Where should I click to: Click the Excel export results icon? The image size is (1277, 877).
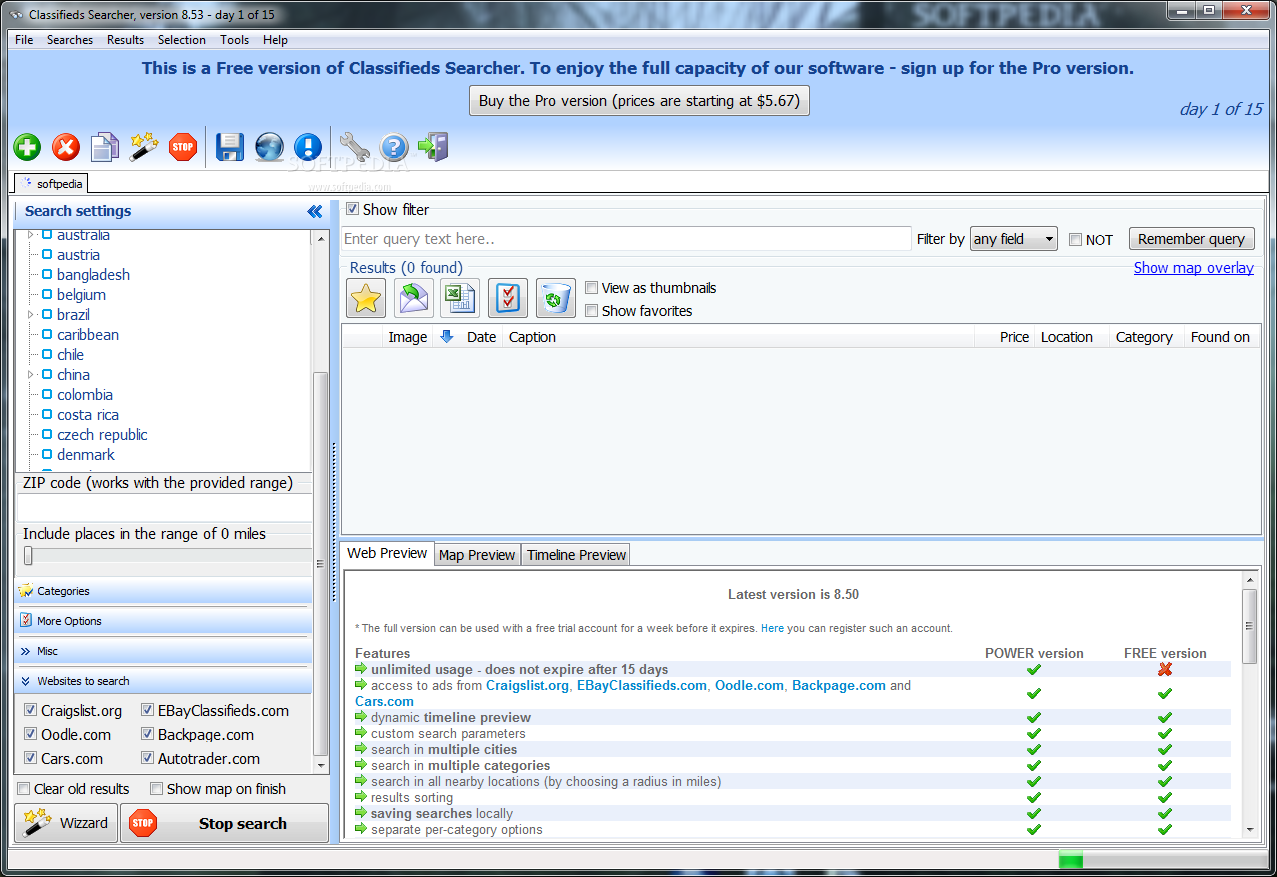click(460, 298)
